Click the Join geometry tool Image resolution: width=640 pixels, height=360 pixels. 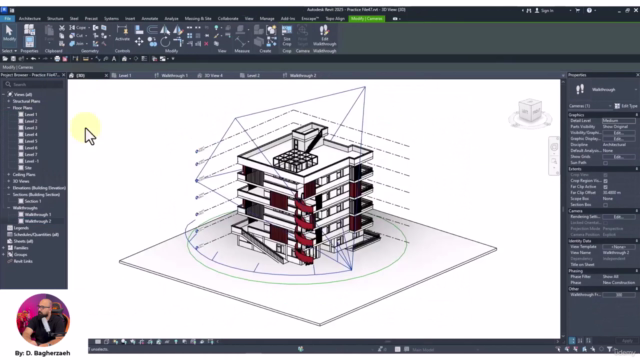click(78, 44)
